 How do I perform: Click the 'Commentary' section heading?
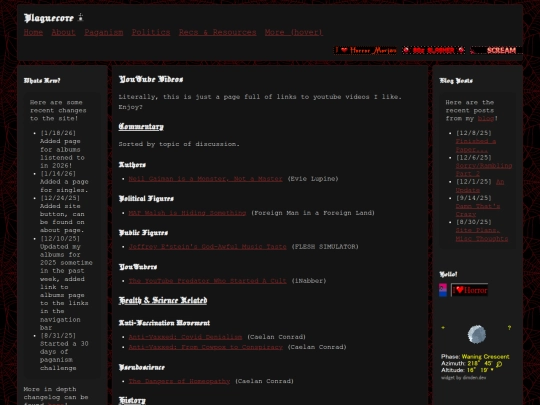coord(141,127)
